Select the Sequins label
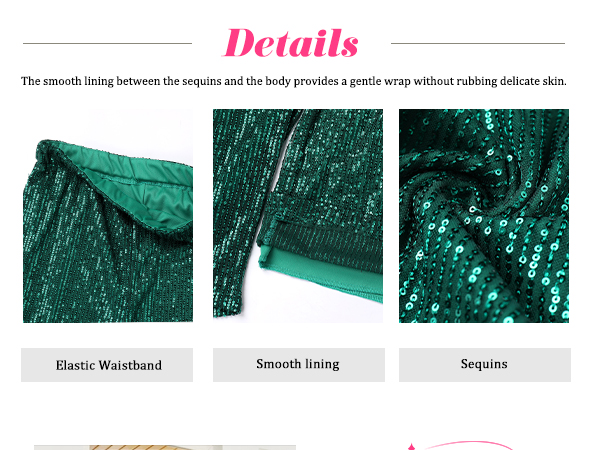The height and width of the screenshot is (450, 600). click(x=485, y=365)
